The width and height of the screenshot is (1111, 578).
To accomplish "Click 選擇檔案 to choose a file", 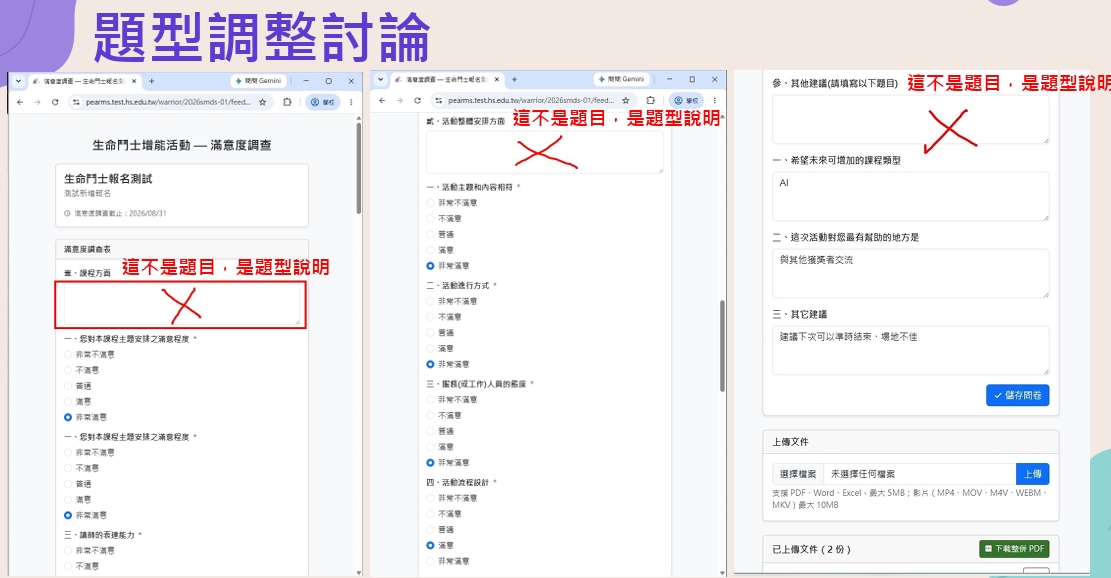I will pos(798,474).
